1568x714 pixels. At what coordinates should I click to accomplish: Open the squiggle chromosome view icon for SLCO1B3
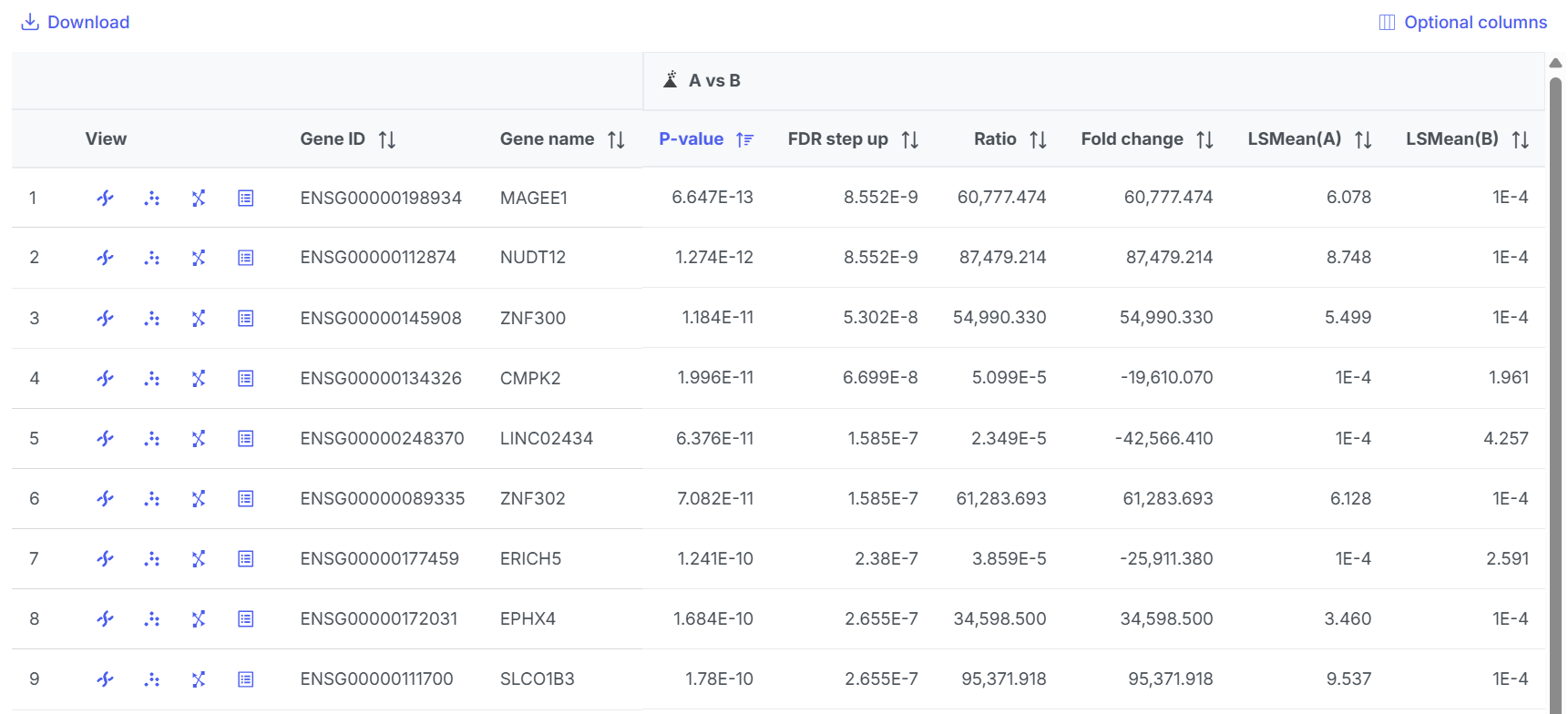click(106, 678)
